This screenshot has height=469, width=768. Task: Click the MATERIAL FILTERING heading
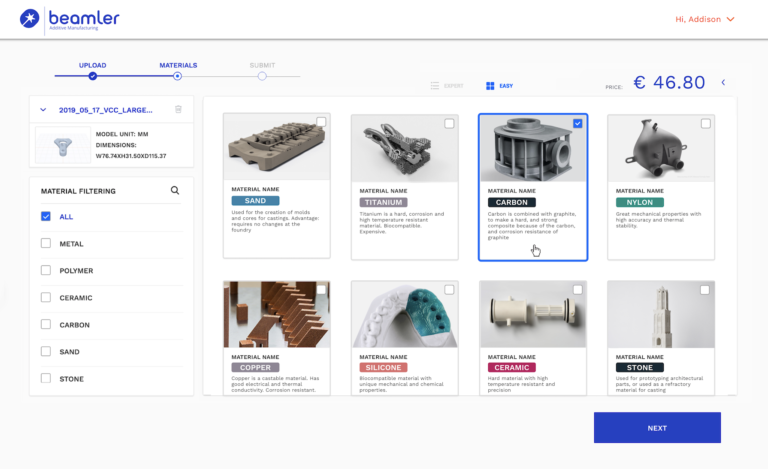pyautogui.click(x=78, y=191)
